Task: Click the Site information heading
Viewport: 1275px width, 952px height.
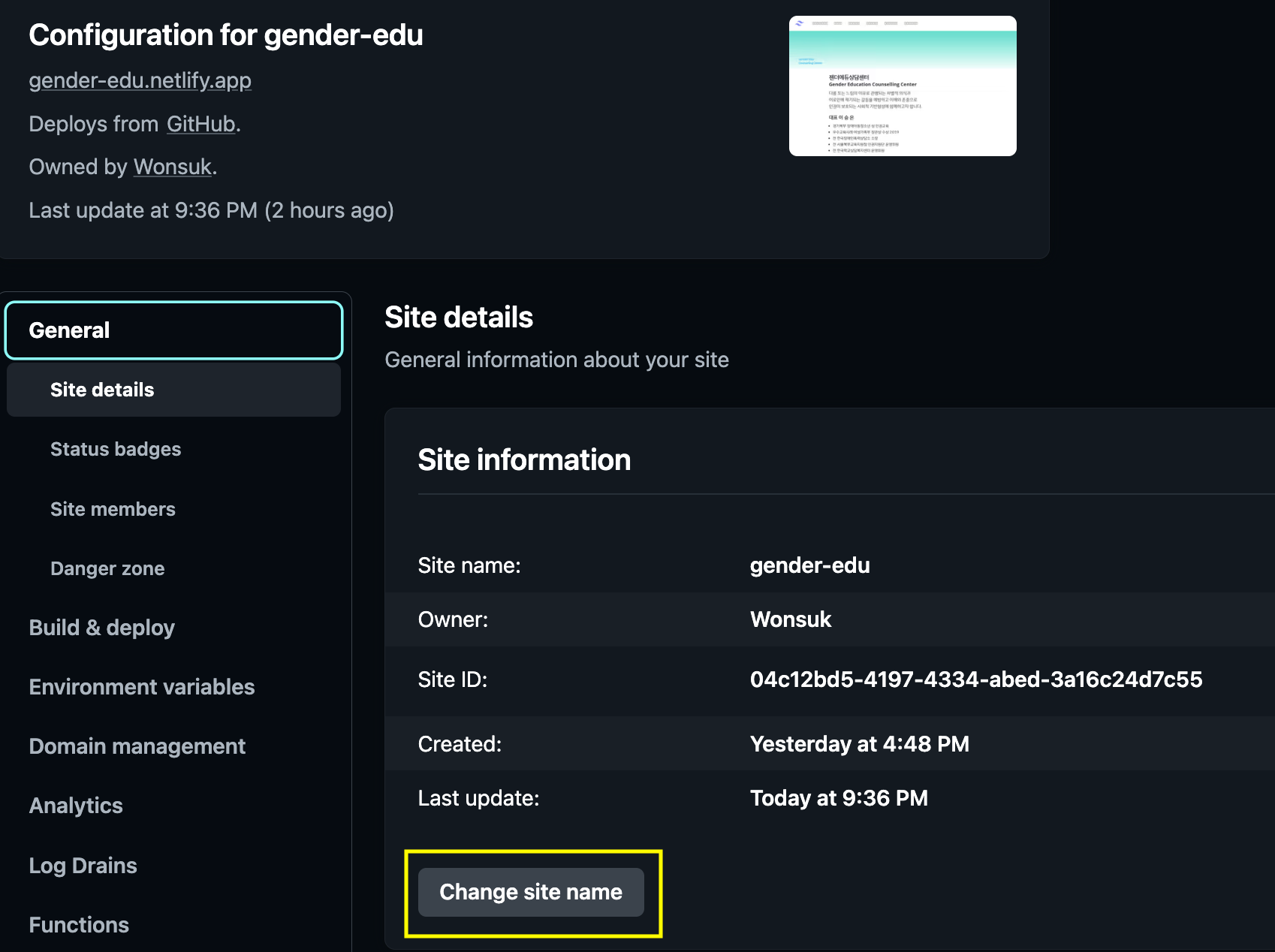Action: pos(524,459)
